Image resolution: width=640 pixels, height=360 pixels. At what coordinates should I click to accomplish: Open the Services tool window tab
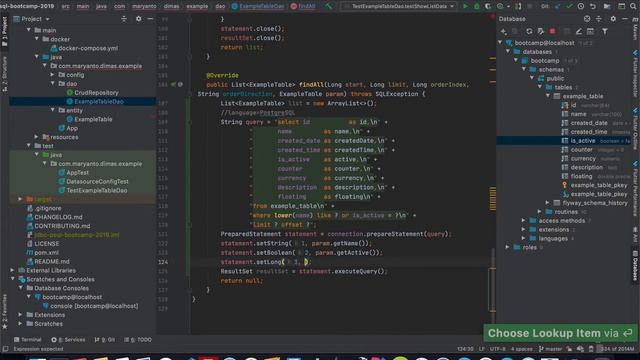[x=68, y=340]
